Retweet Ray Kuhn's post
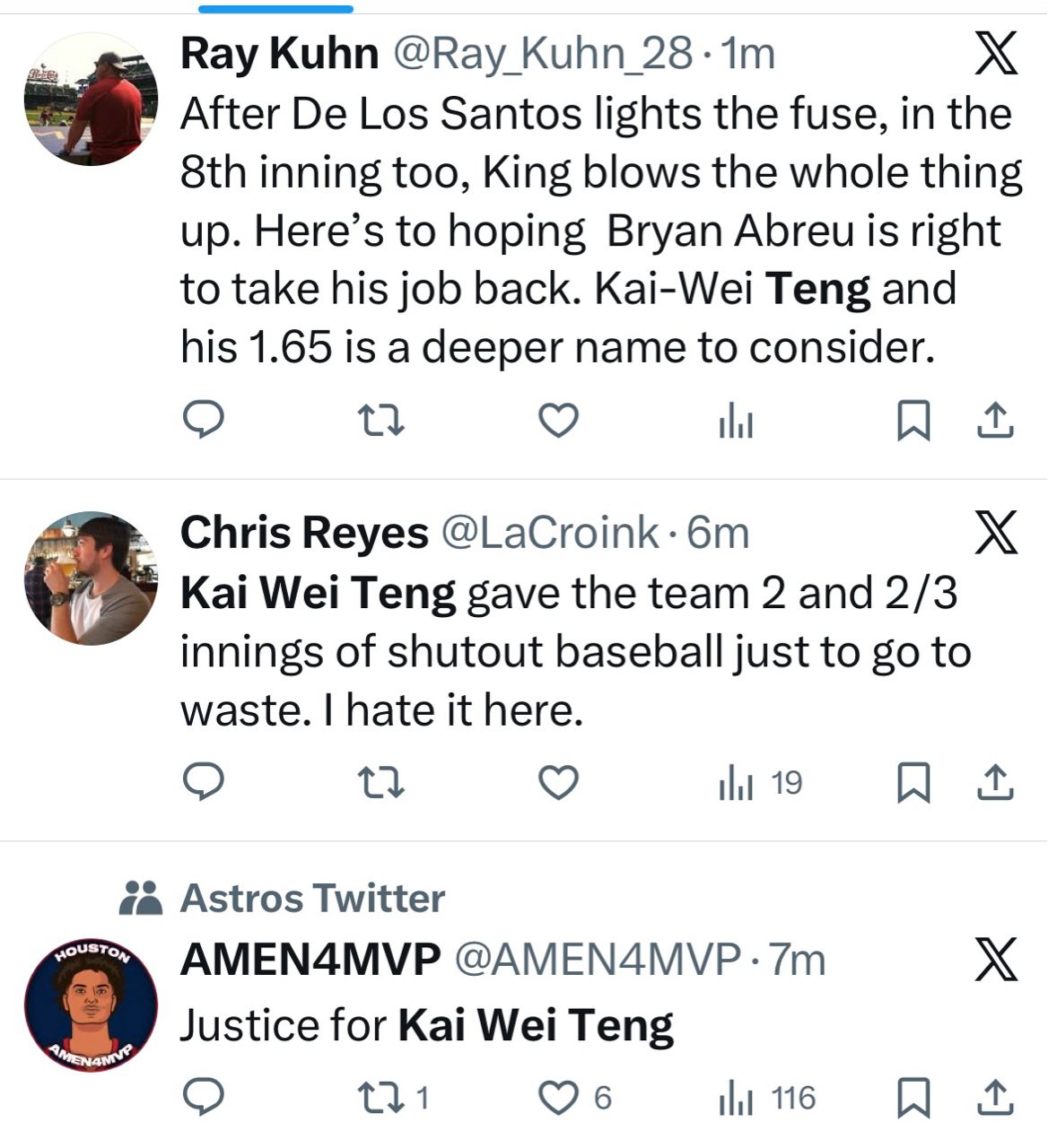The height and width of the screenshot is (1148, 1048). pos(380,420)
